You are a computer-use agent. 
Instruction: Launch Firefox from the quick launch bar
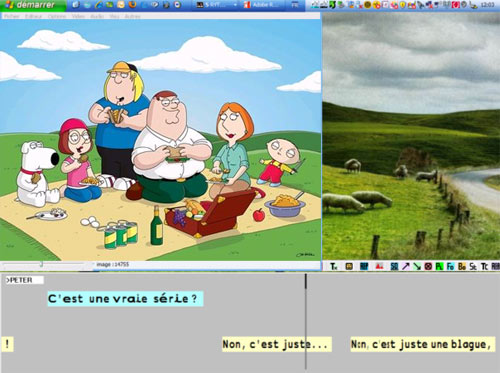(x=132, y=5)
